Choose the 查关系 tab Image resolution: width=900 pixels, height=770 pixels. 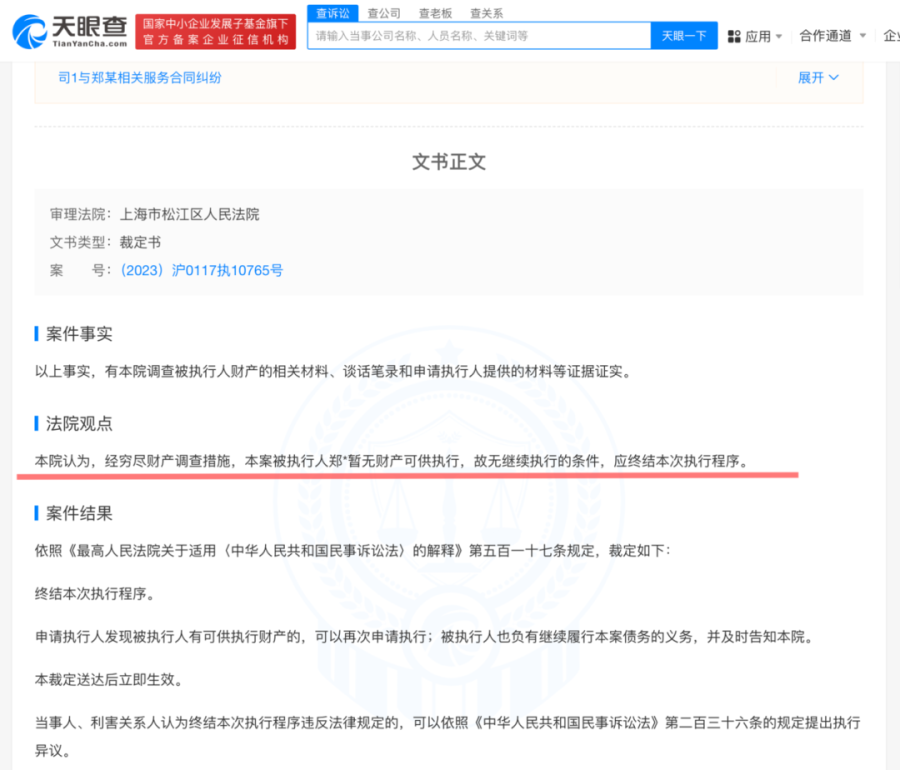(486, 13)
